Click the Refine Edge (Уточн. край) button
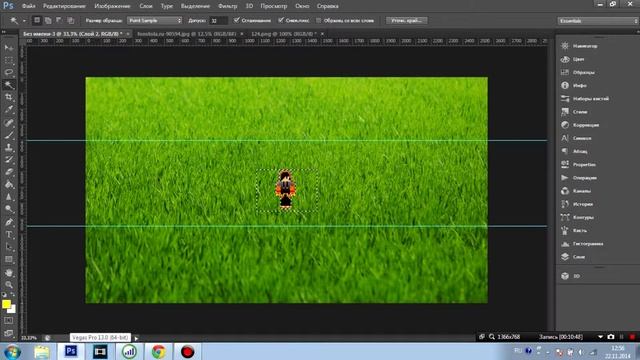The image size is (640, 360). tap(407, 20)
